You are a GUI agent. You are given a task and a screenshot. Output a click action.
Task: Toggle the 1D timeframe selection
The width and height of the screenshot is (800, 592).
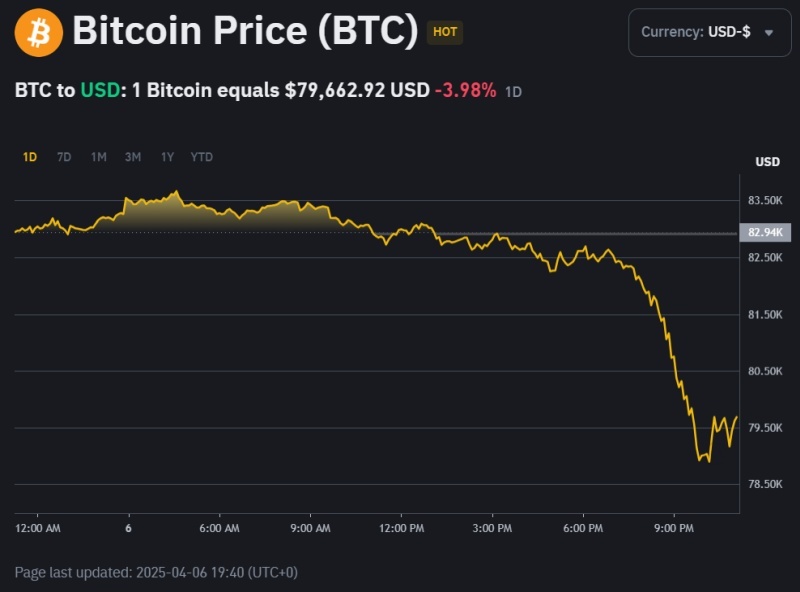[29, 157]
